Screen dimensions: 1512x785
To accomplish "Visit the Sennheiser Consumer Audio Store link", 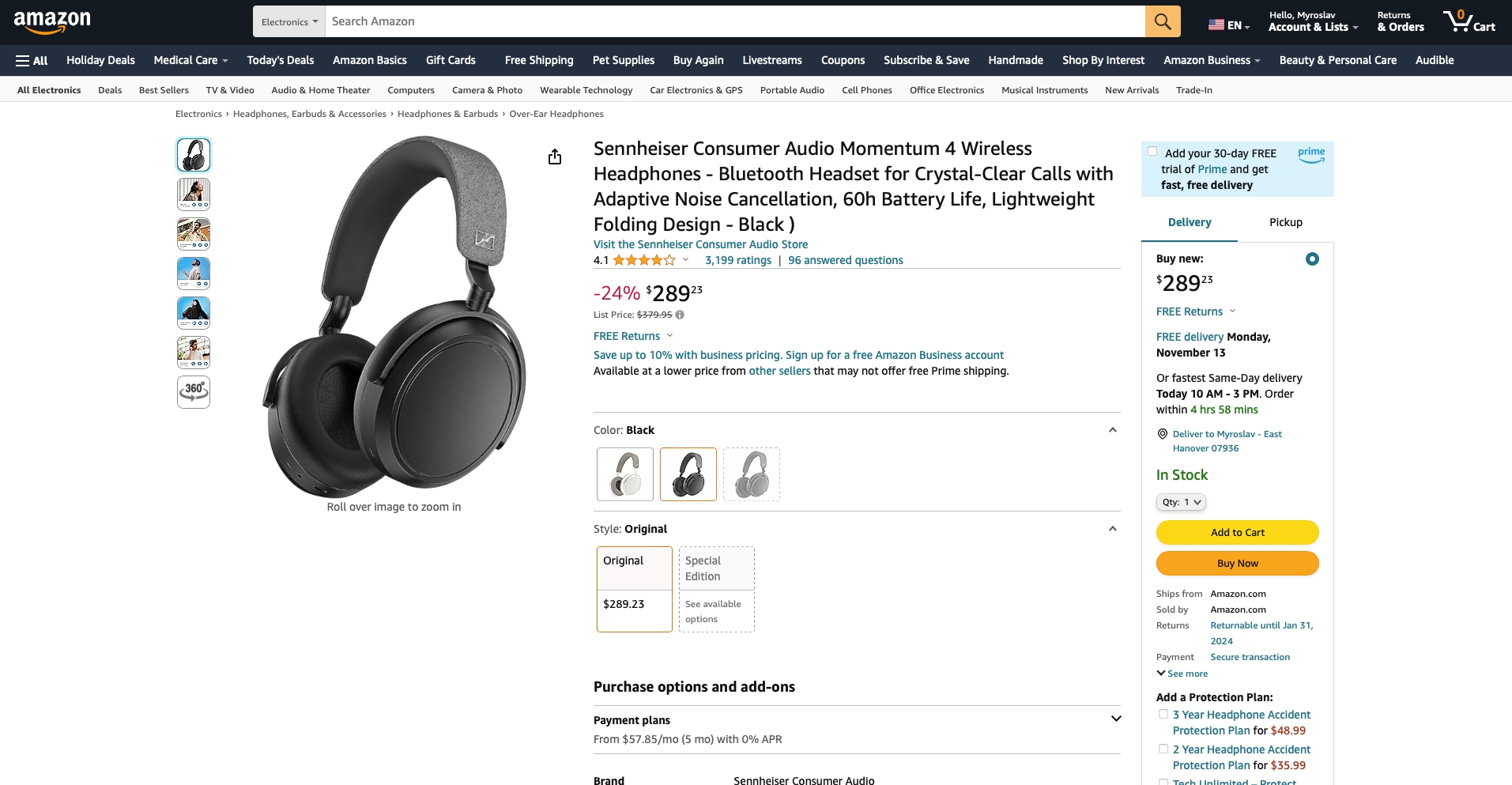I will [x=700, y=244].
